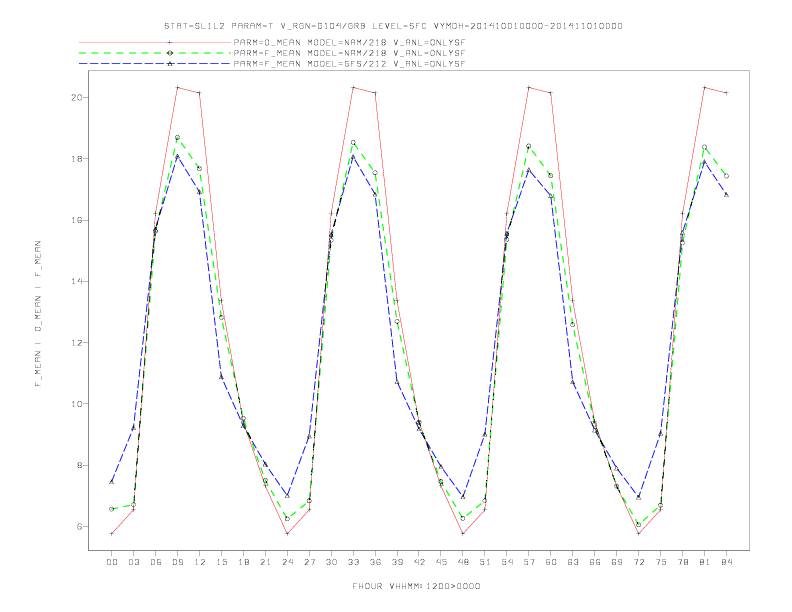Viewport: 792px width, 612px height.
Task: Click the chart title starting with STAT=SL1L2
Action: 393,26
